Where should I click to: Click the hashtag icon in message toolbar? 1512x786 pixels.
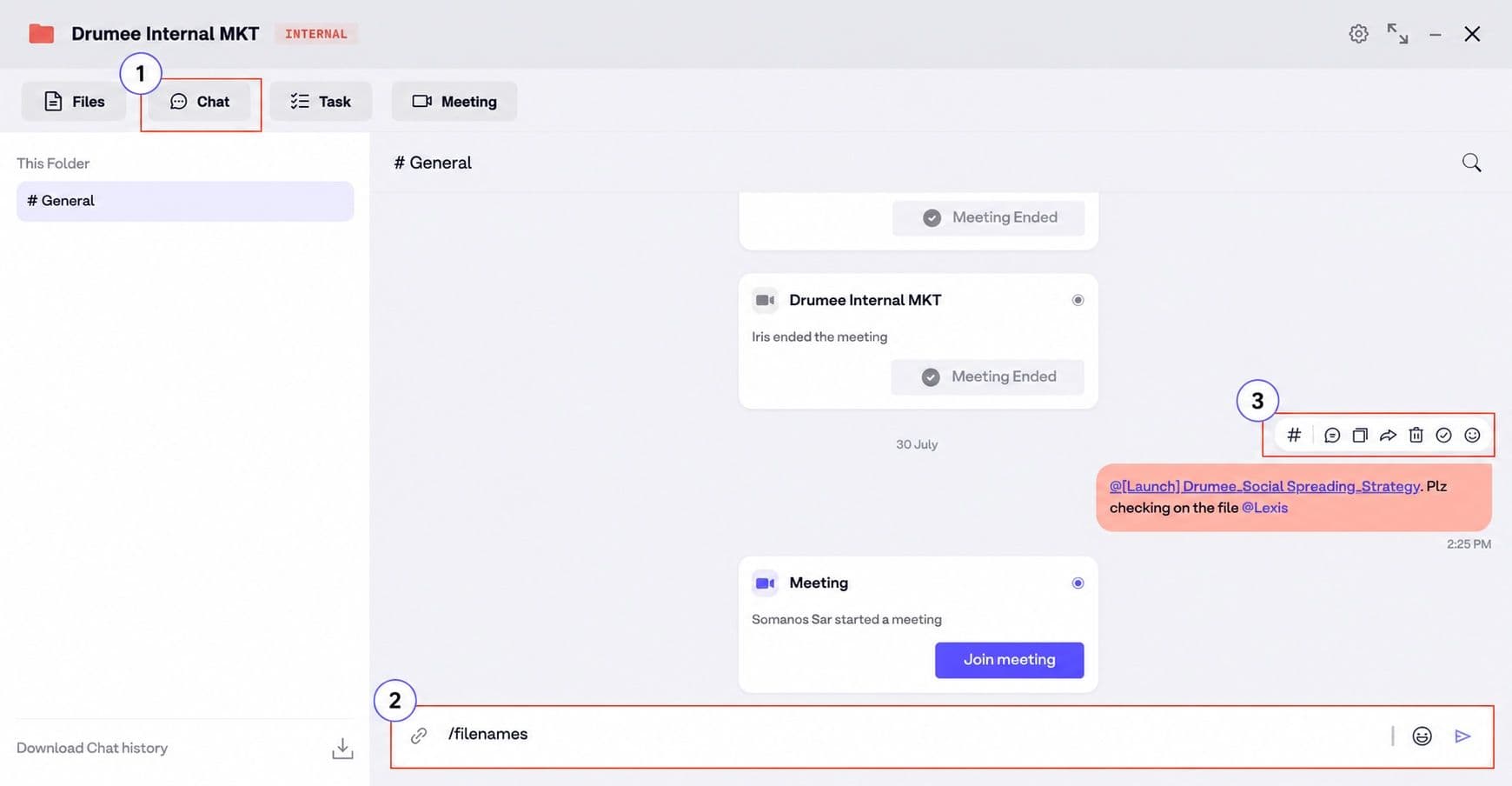(1294, 435)
